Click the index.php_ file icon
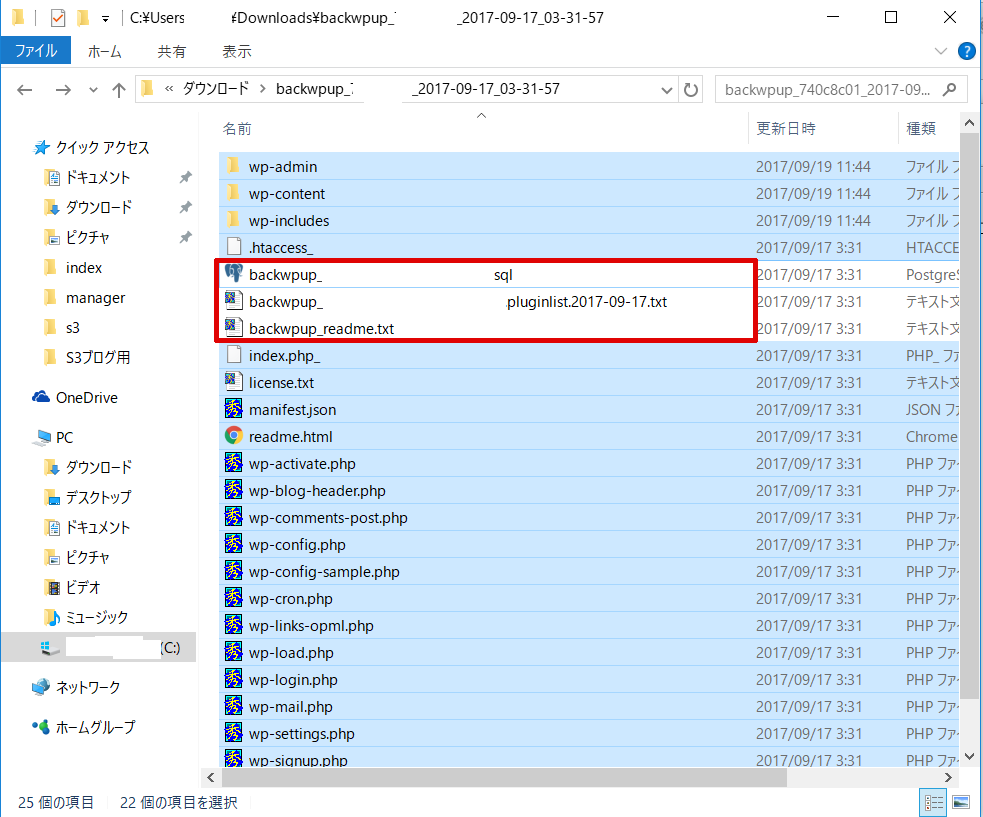Screen dimensions: 983x817 tap(234, 355)
